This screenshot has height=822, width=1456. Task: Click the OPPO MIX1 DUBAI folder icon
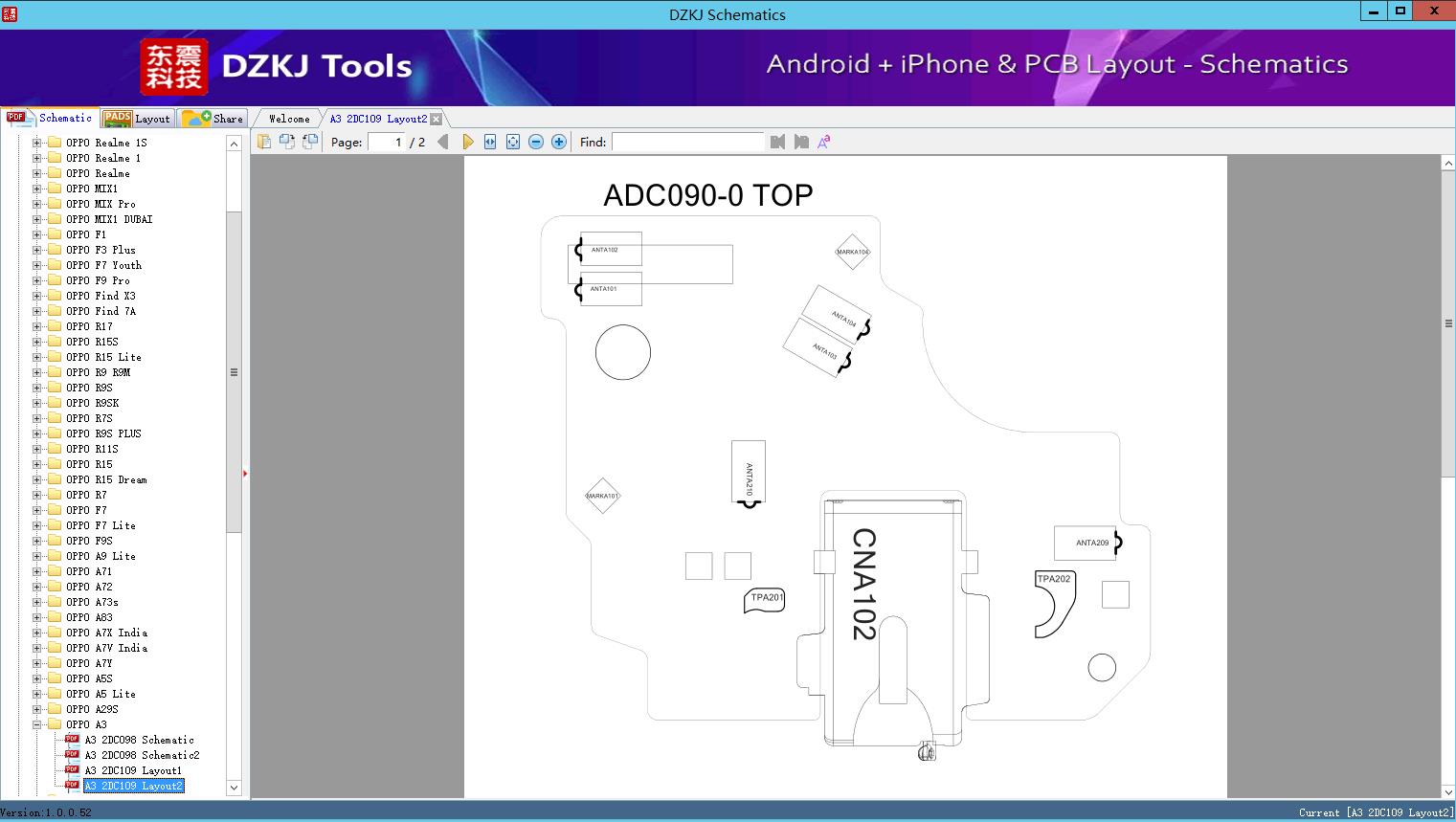55,219
